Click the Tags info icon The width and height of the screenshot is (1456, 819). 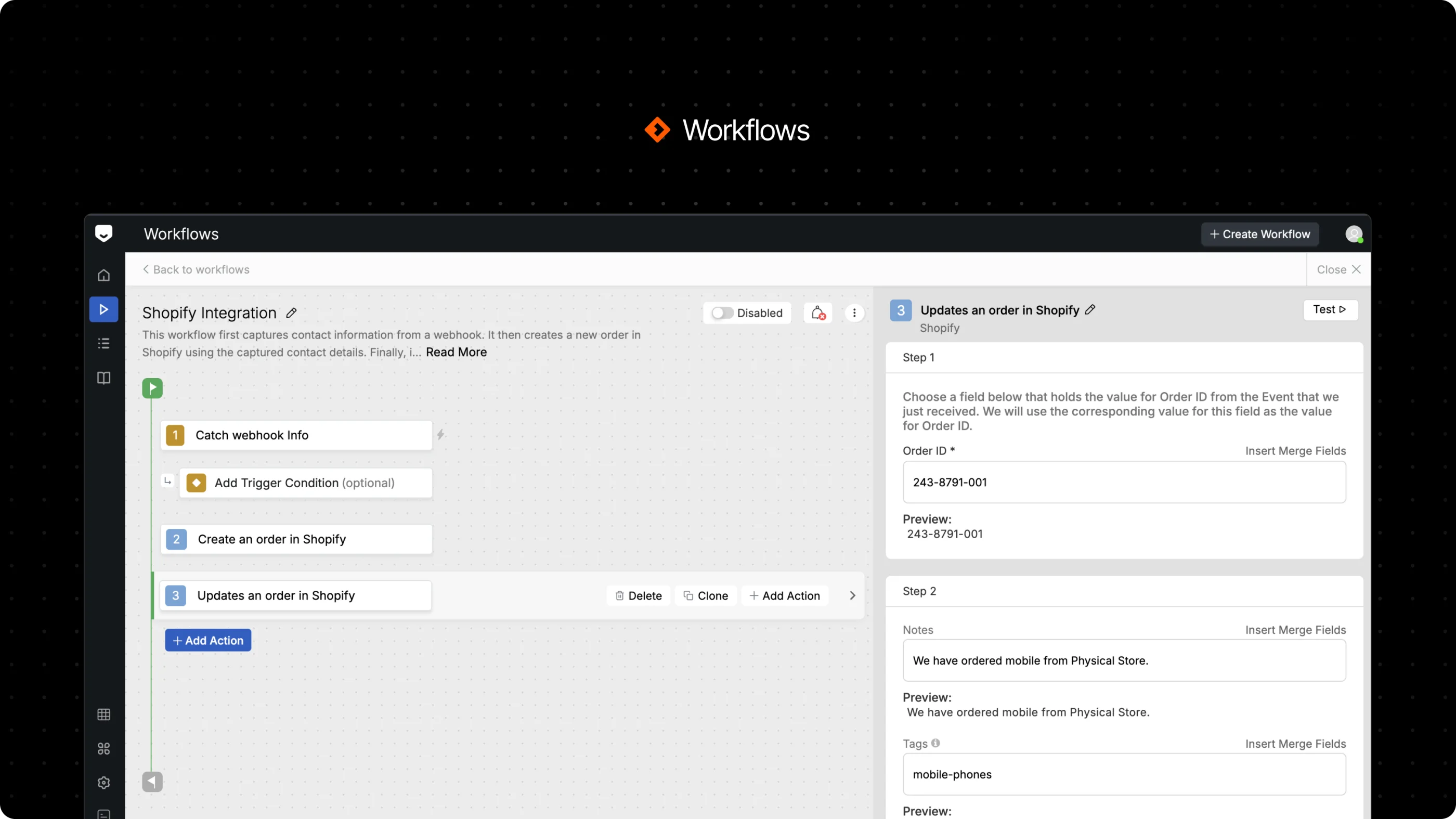pyautogui.click(x=935, y=743)
